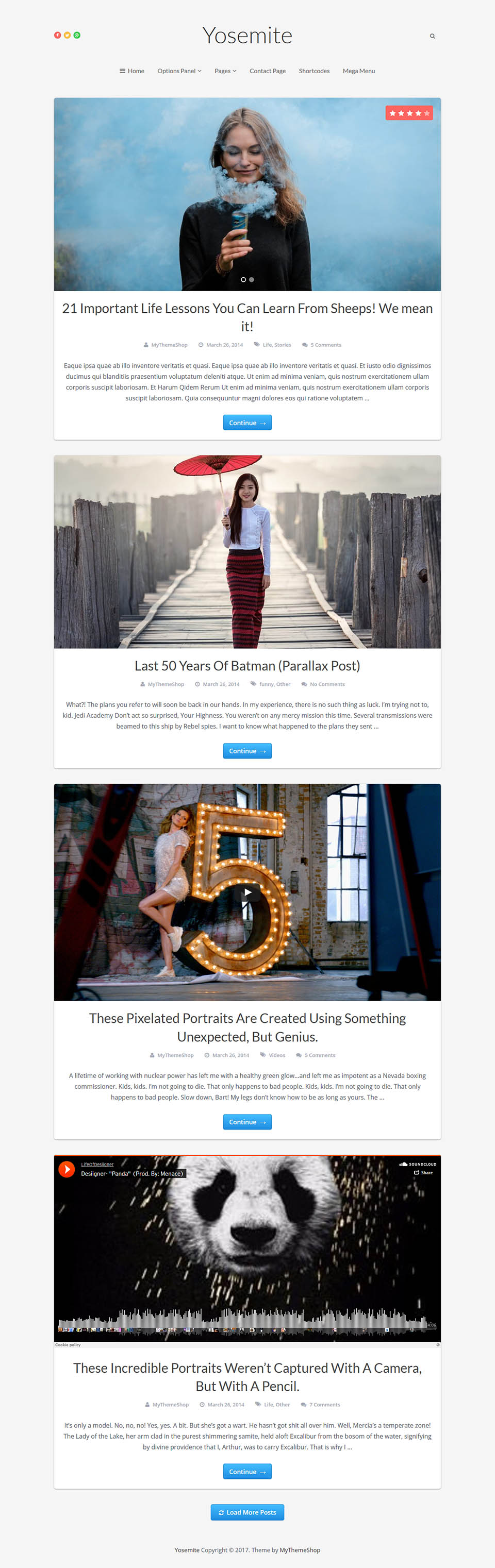Click the yellow Twitter social icon
The height and width of the screenshot is (1568, 495).
click(67, 36)
